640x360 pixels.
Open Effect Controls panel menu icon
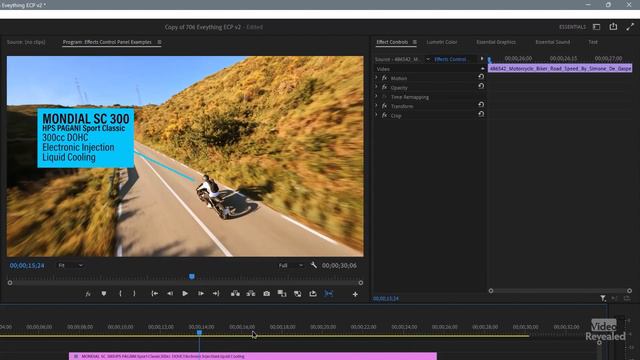(414, 42)
